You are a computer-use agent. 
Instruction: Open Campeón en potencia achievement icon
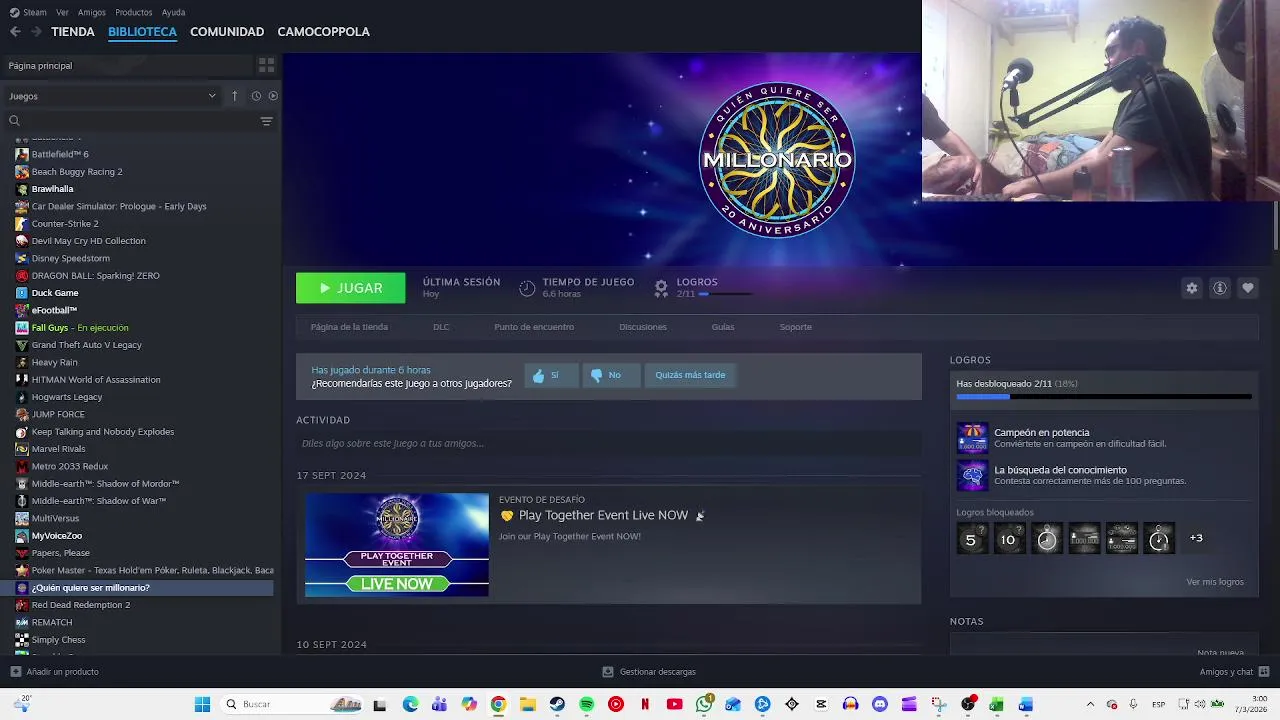(x=972, y=438)
